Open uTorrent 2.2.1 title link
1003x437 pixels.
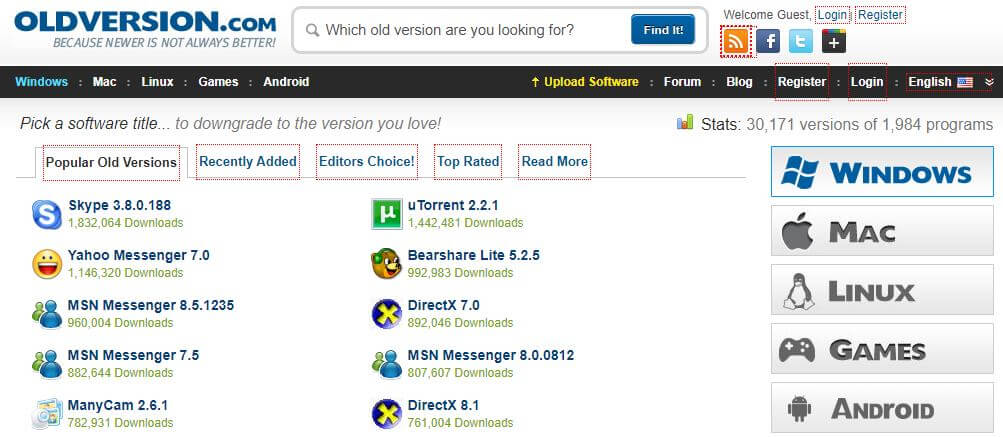[x=453, y=205]
